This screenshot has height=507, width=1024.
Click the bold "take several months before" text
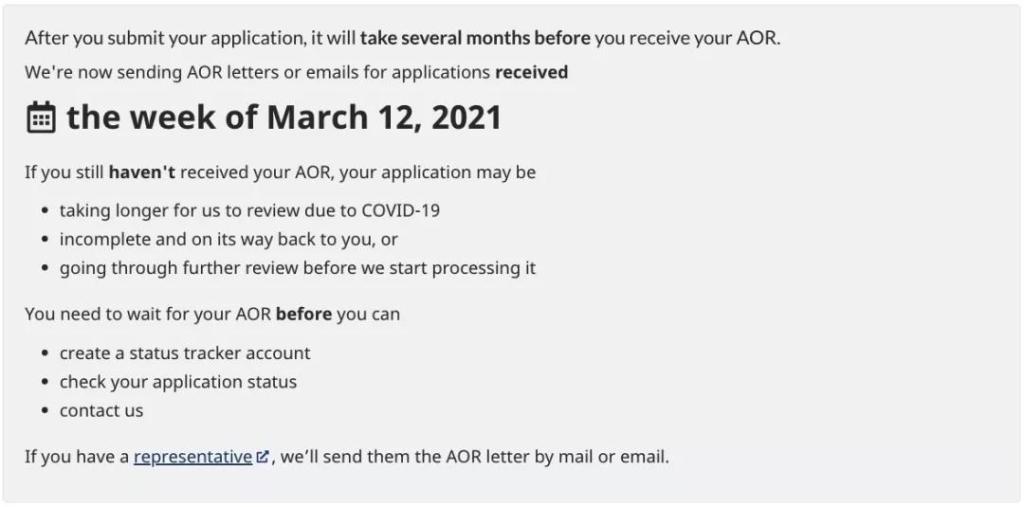click(475, 39)
